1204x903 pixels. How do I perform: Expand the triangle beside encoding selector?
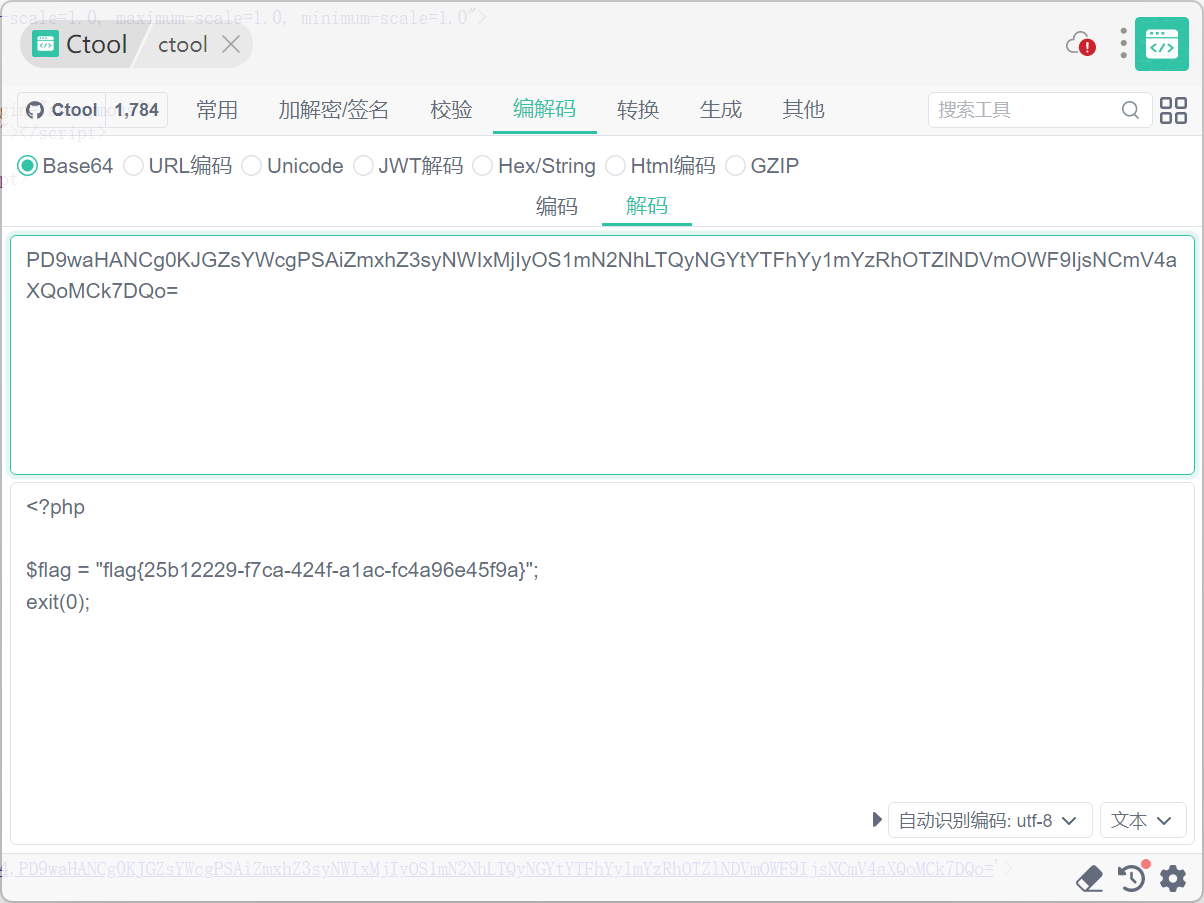(x=877, y=820)
